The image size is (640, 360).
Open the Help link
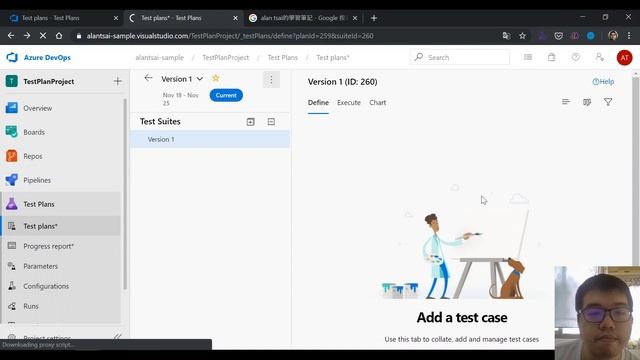click(x=603, y=82)
